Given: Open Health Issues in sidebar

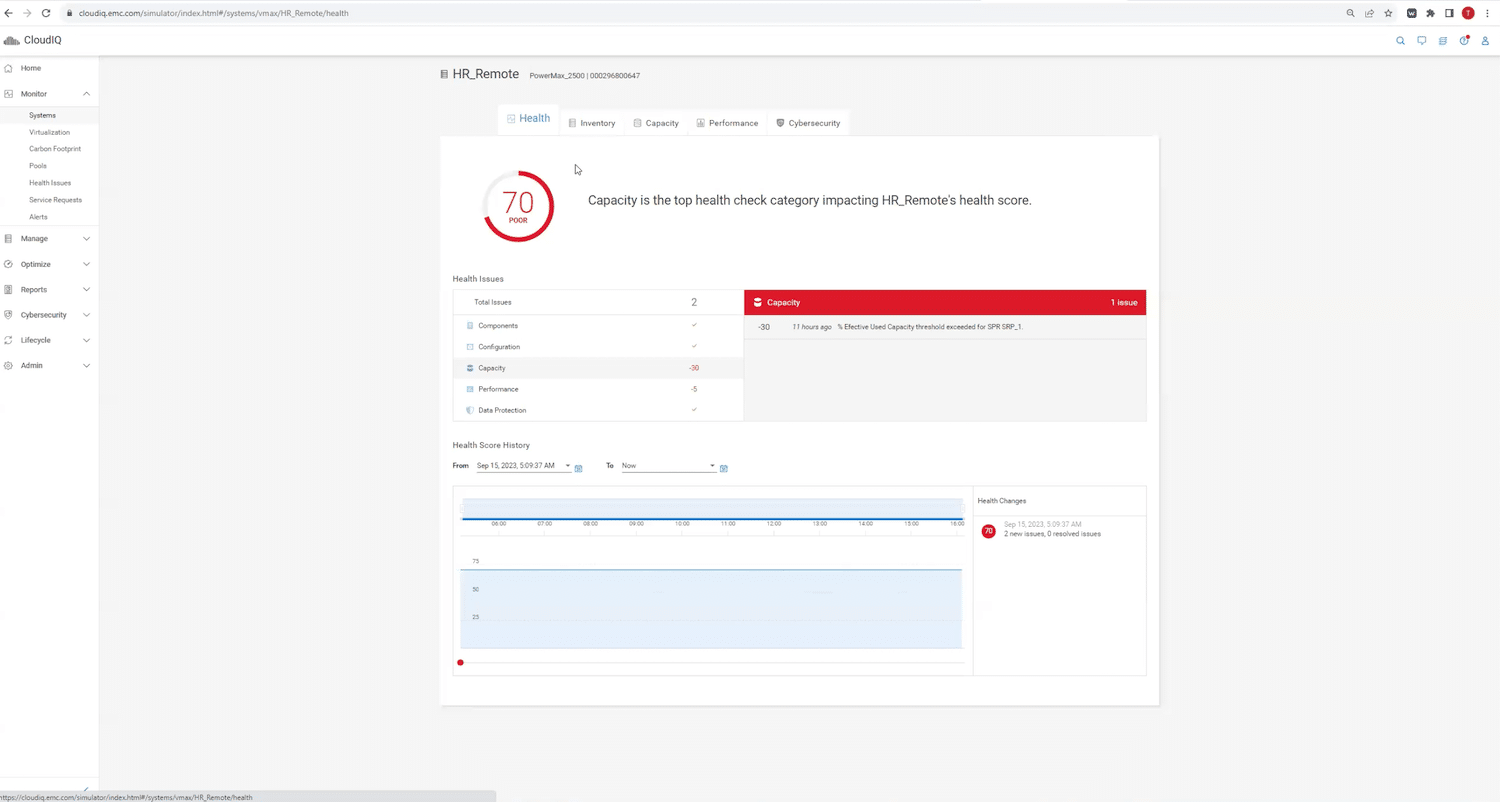Looking at the screenshot, I should [x=50, y=183].
